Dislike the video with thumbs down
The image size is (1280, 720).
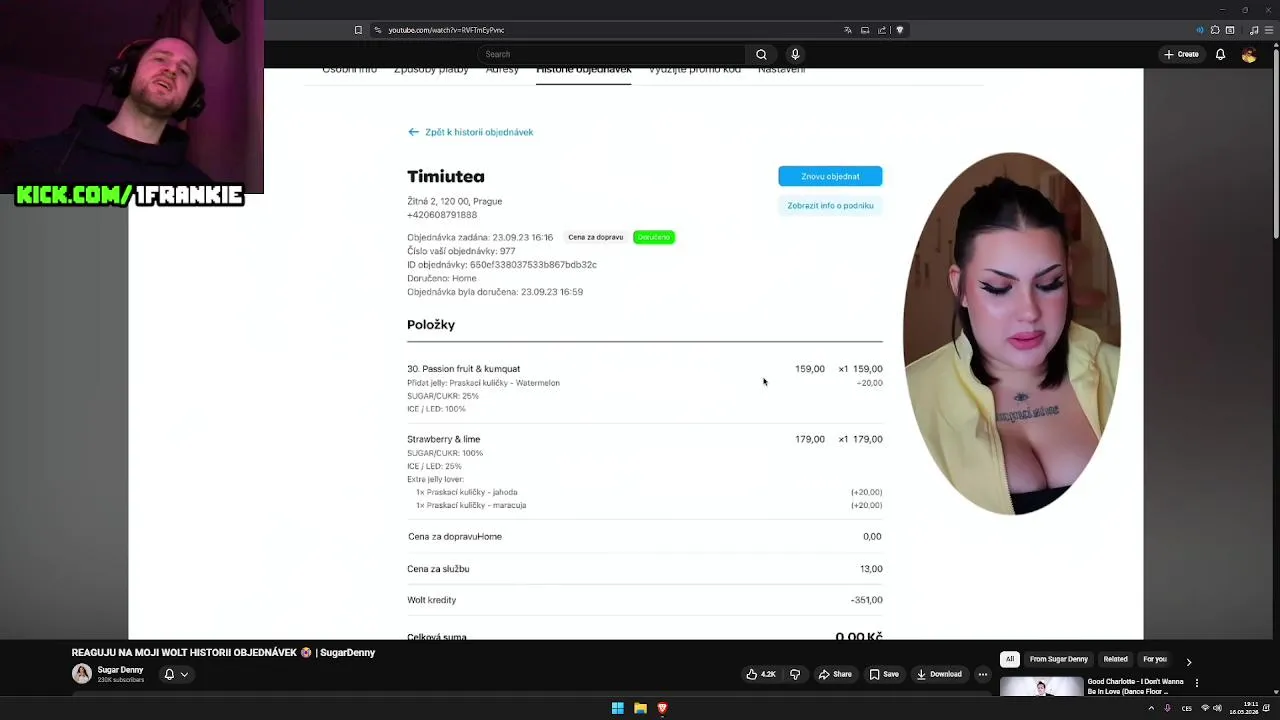(795, 674)
